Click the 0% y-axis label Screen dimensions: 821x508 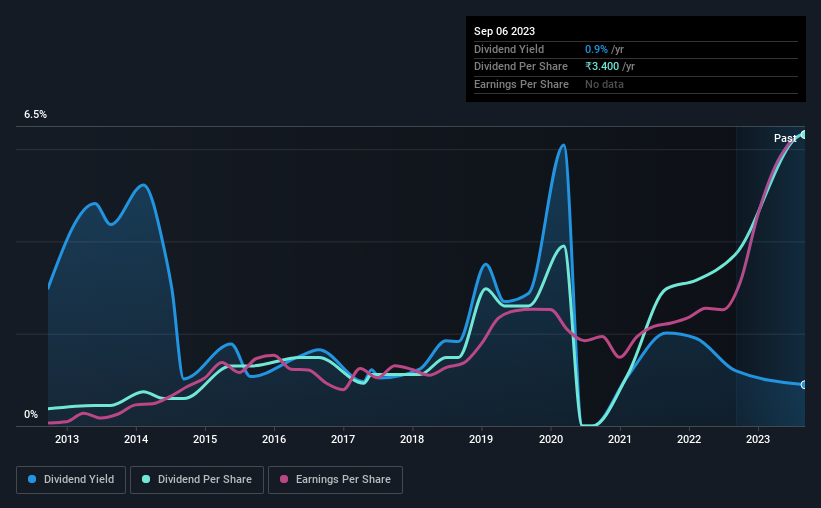31,414
